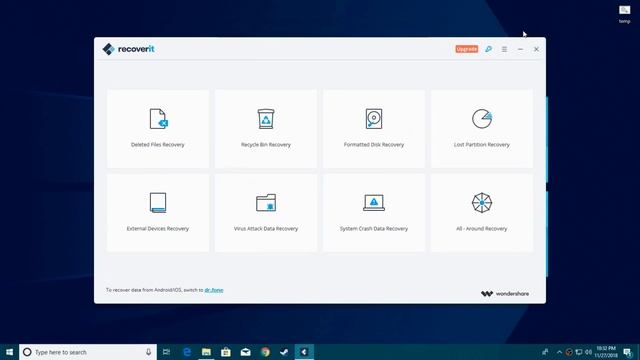Image resolution: width=640 pixels, height=360 pixels.
Task: Select External Devices Recovery icon
Action: tap(158, 202)
